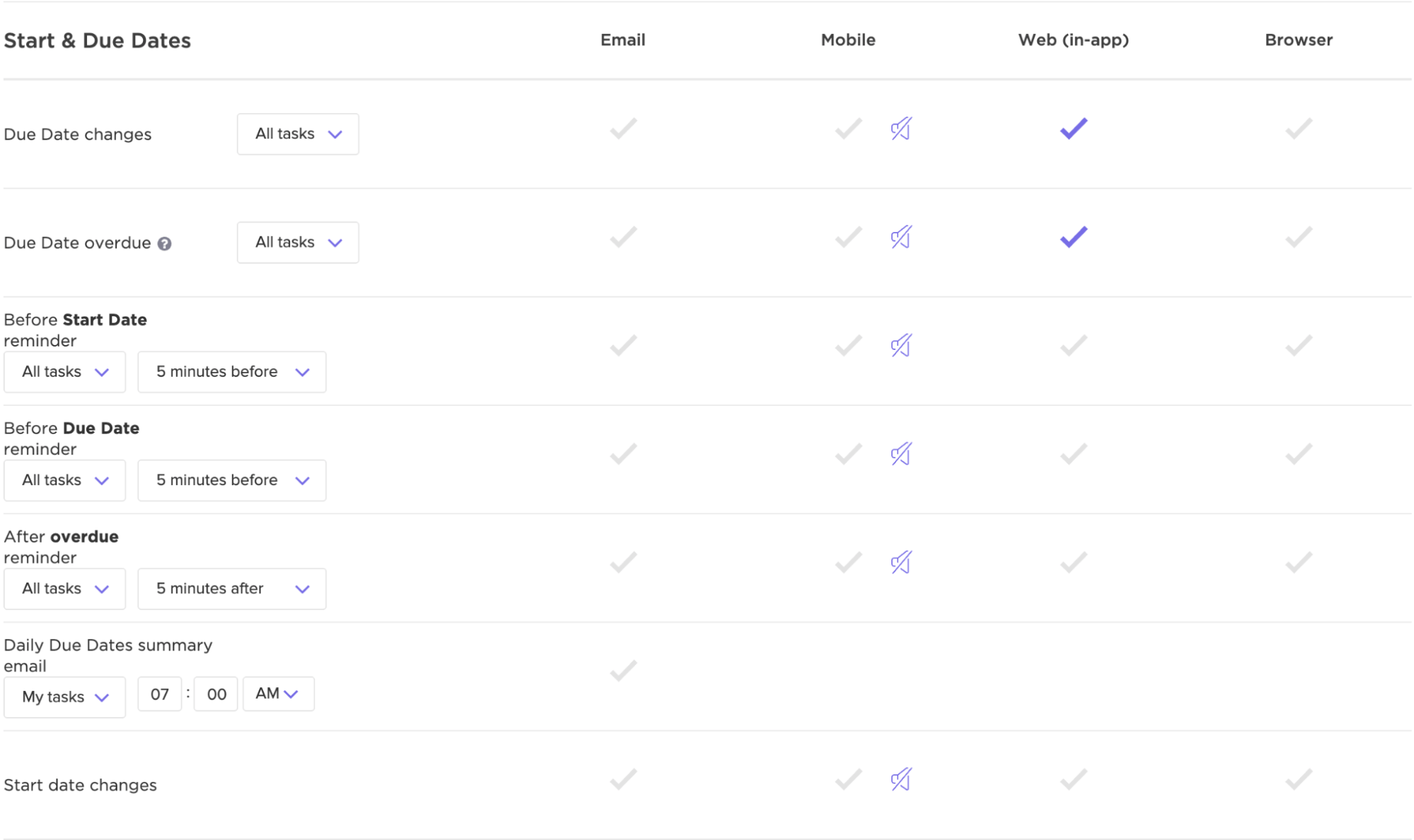The image size is (1414, 840).
Task: Click mute sound icon for Due Date overdue
Action: [x=900, y=238]
